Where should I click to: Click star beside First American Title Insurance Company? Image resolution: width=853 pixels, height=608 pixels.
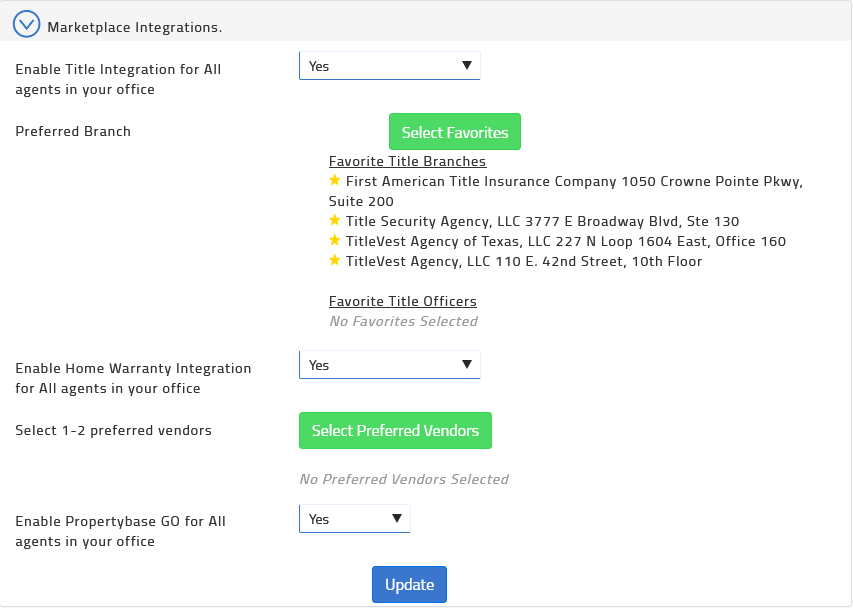pos(335,181)
